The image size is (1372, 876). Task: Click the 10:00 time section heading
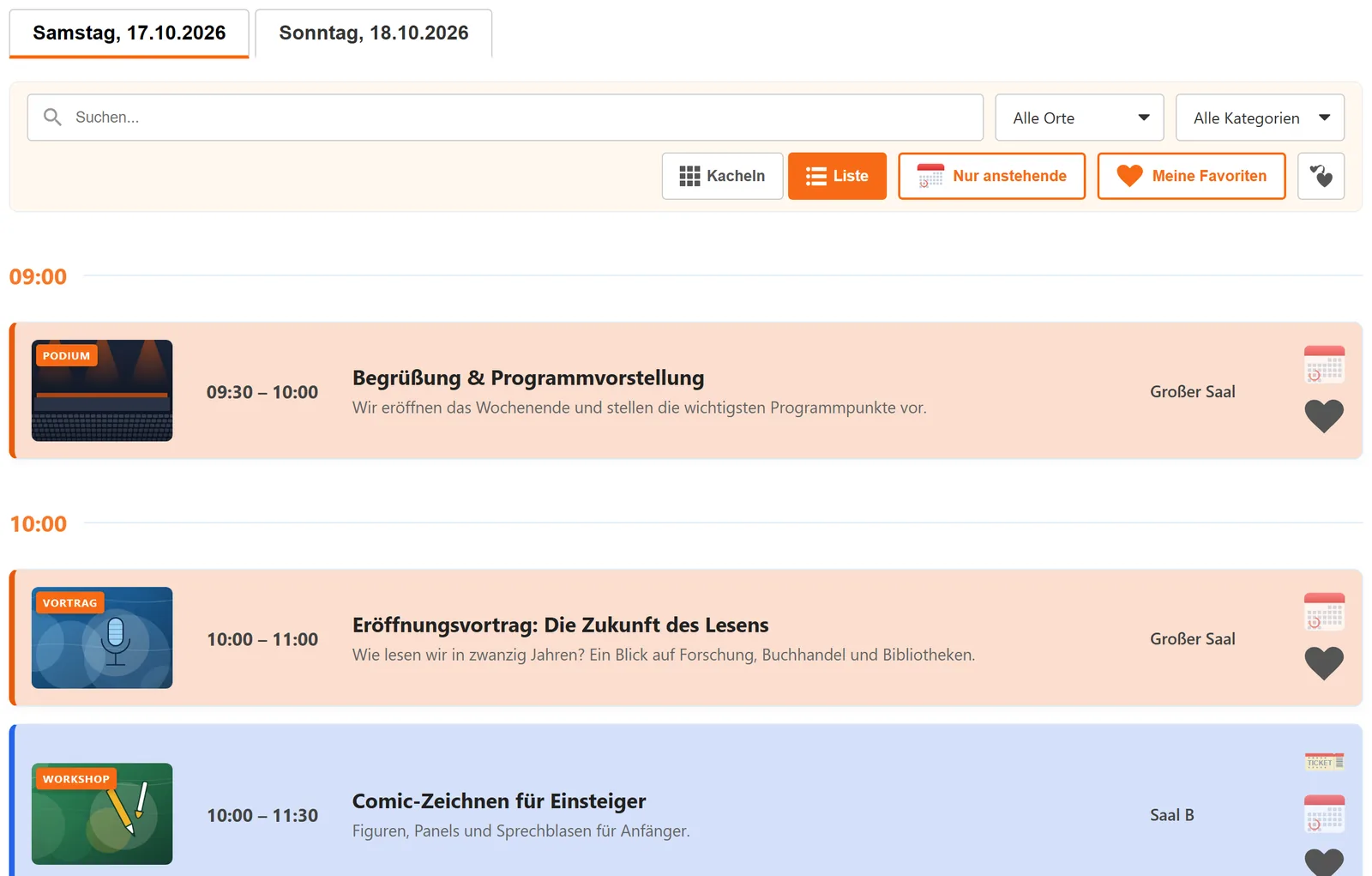click(38, 524)
